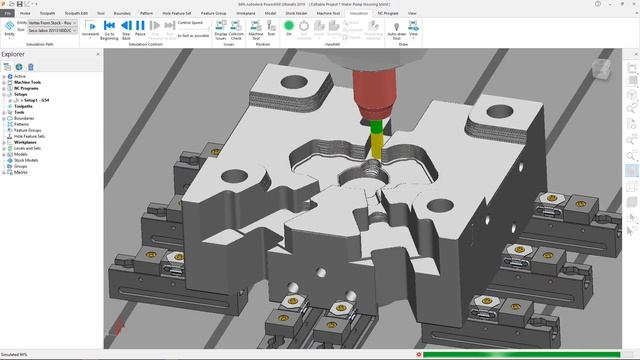This screenshot has height=360, width=640.
Task: Collapse the ribbon with the chevron arrow
Action: pos(636,13)
